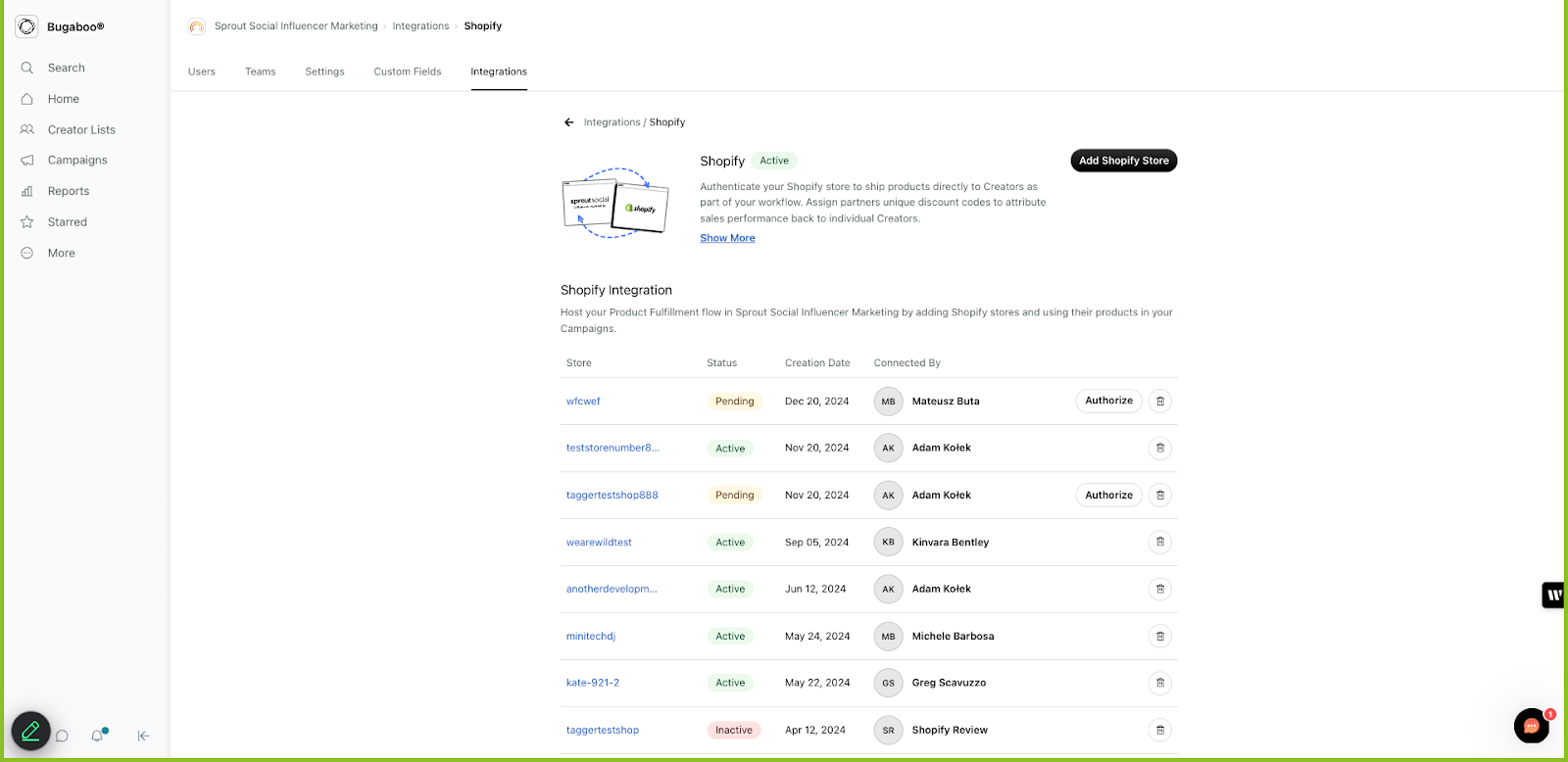Click the Shopify integration illustration thumbnail
This screenshot has width=1568, height=762.
point(615,204)
